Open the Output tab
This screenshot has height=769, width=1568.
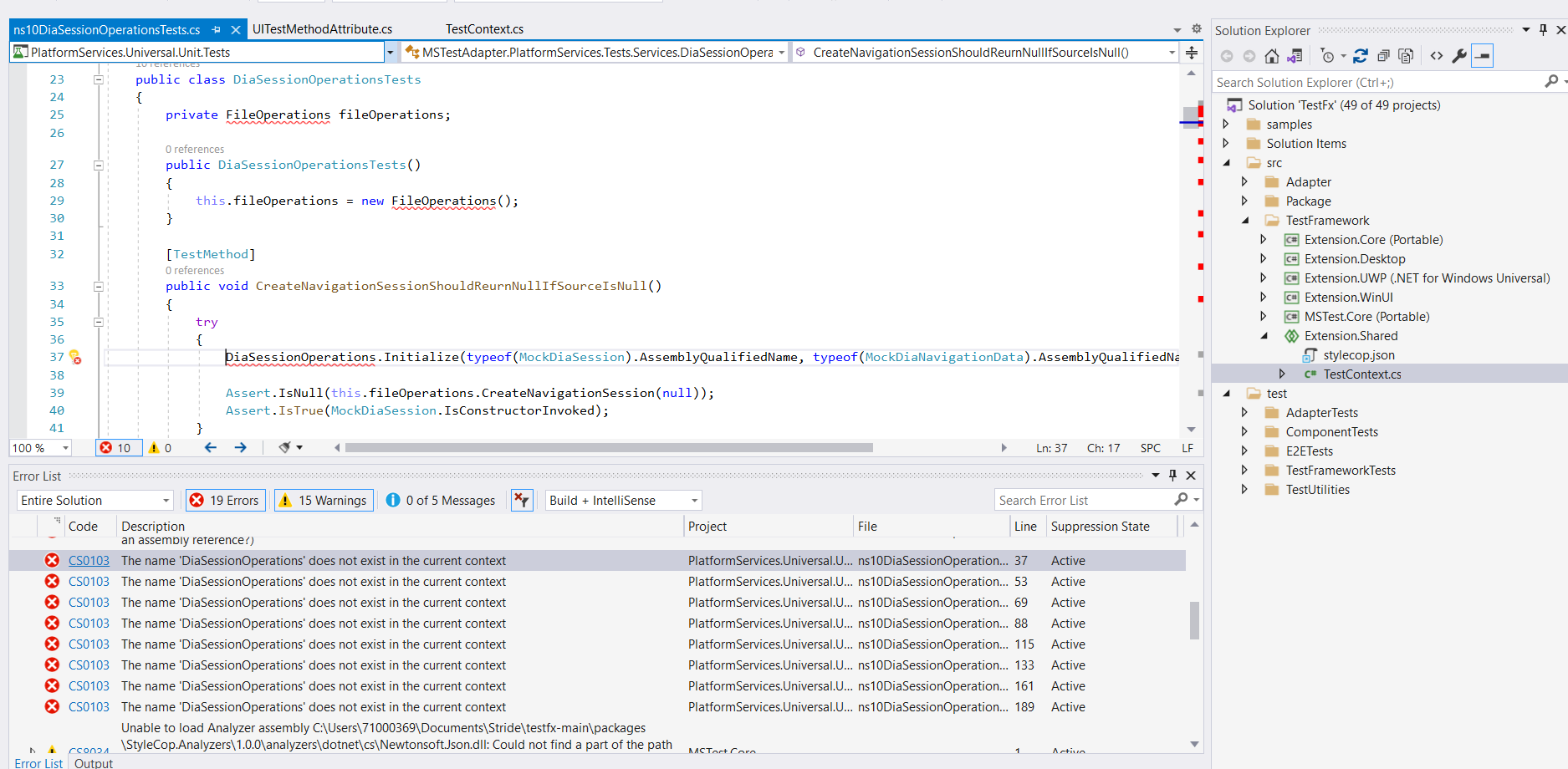94,763
